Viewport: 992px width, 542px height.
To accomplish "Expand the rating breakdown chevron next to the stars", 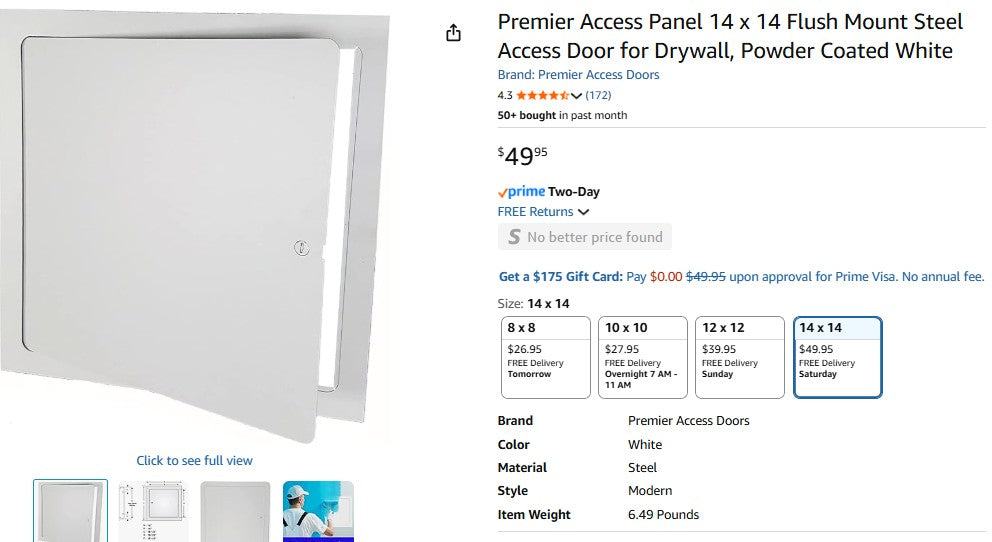I will point(576,96).
